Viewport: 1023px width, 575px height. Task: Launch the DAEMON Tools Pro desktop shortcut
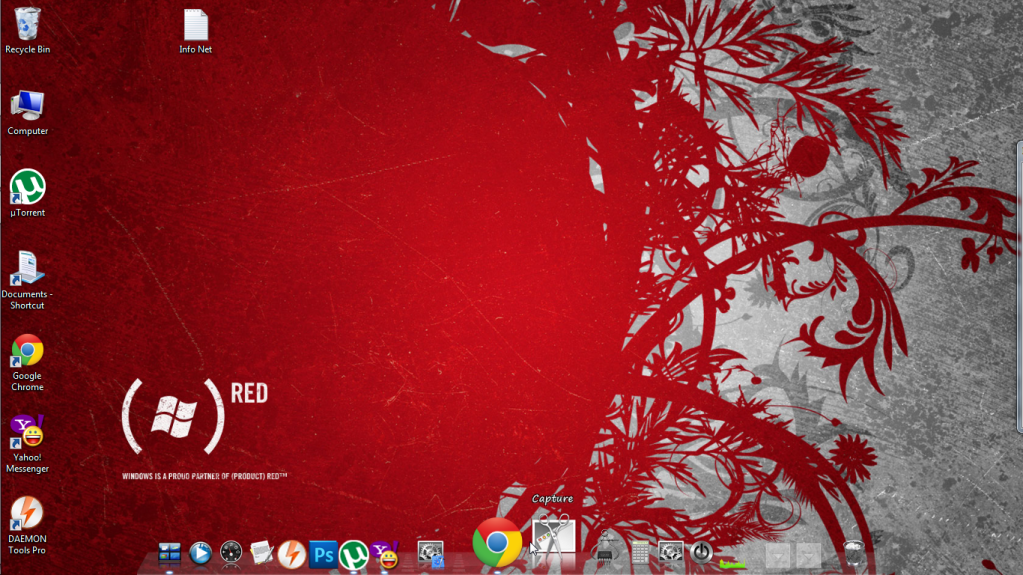27,525
